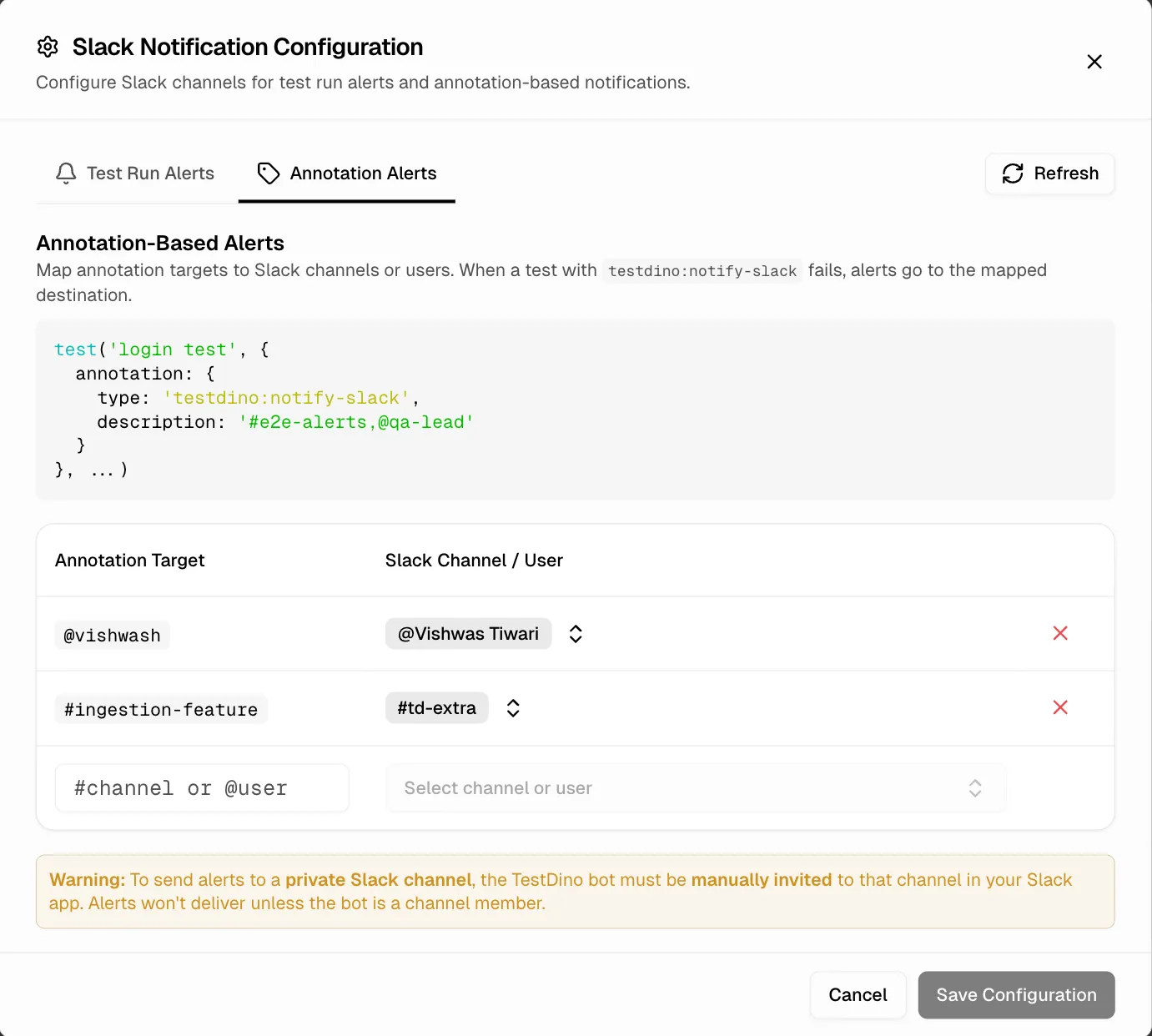This screenshot has width=1152, height=1036.
Task: Click the tag icon beside Annotation Alerts
Action: 268,174
